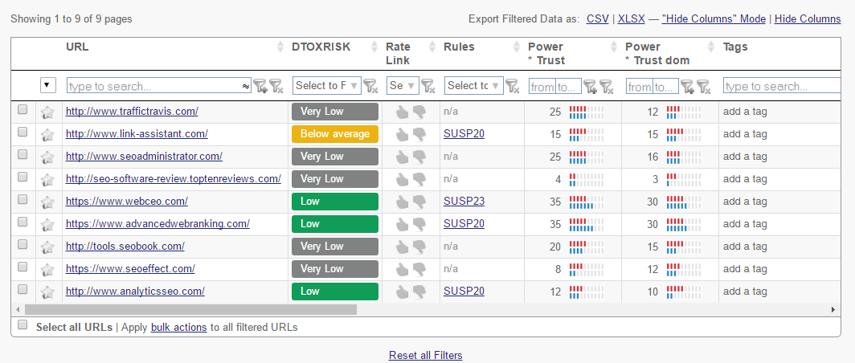Star the seoadministrator.com row

point(47,157)
